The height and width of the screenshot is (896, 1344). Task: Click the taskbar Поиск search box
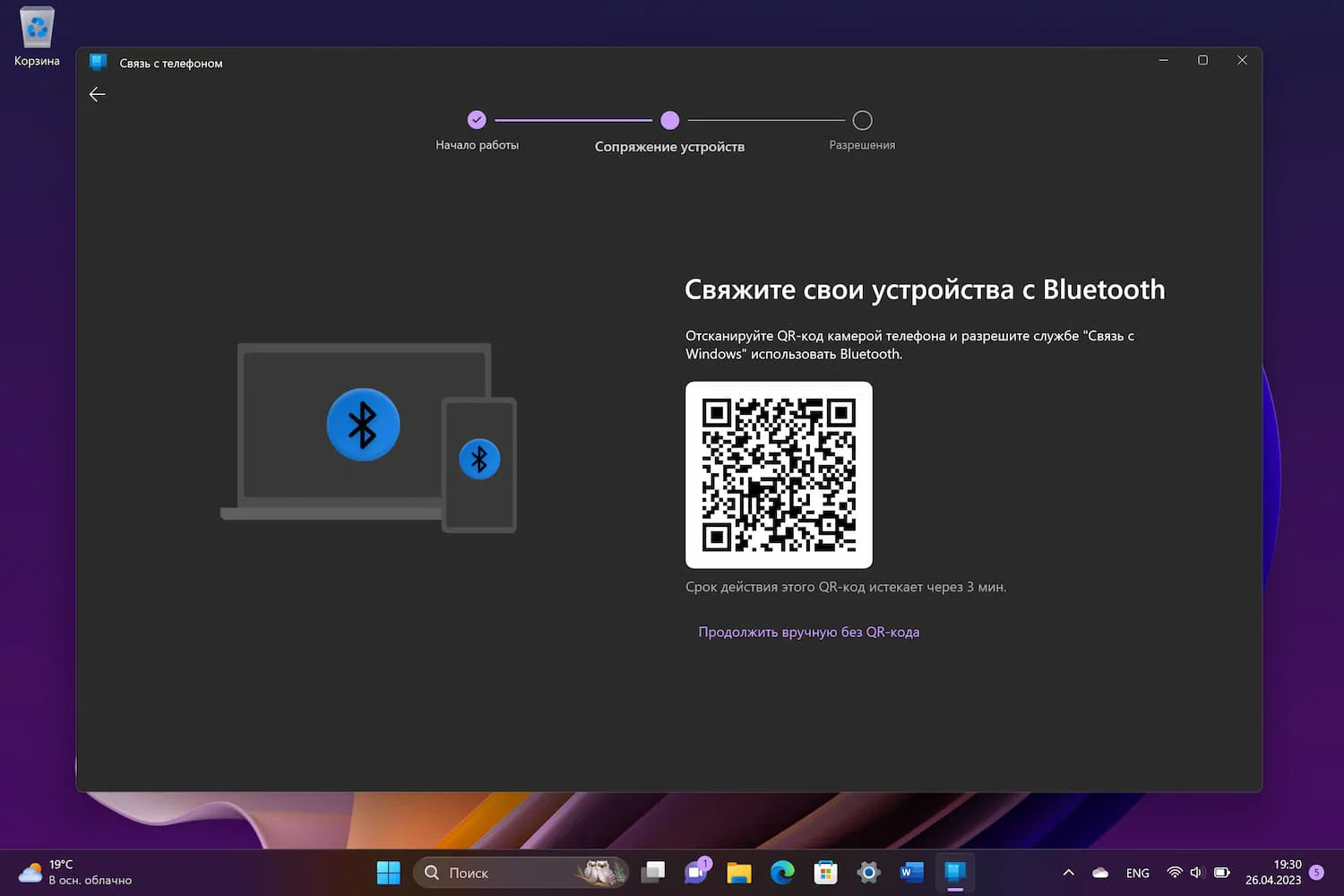point(521,872)
